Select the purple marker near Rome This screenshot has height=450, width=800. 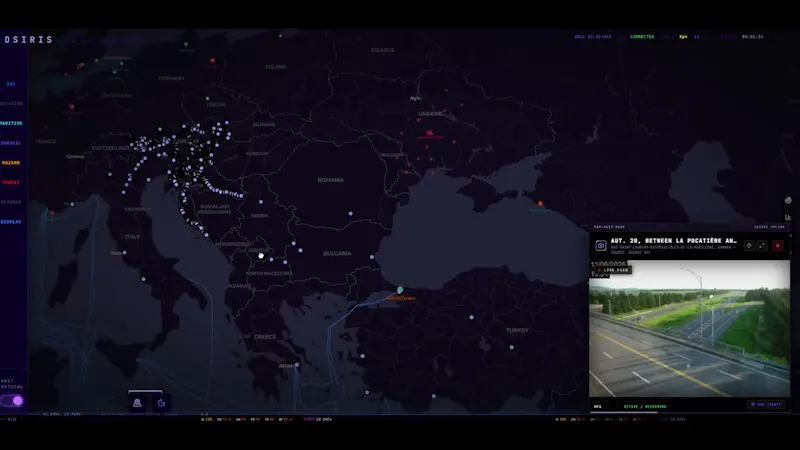(124, 253)
